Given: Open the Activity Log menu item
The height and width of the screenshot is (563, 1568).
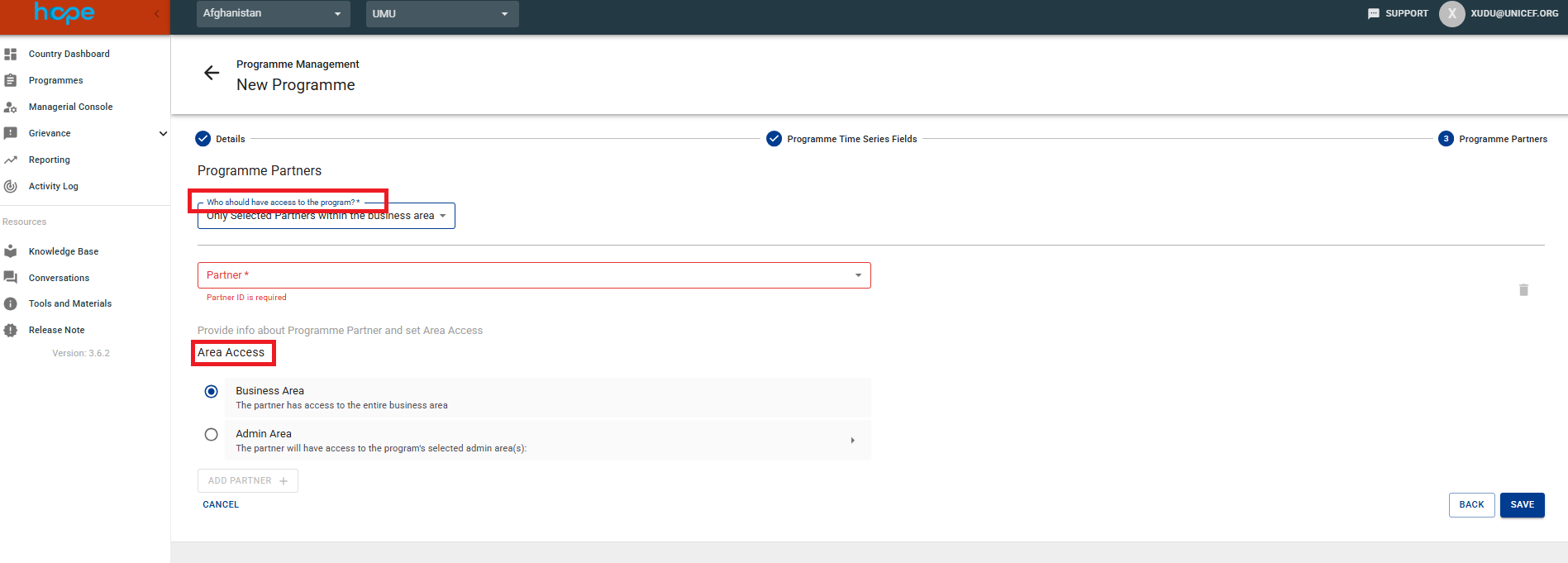Looking at the screenshot, I should click(53, 186).
